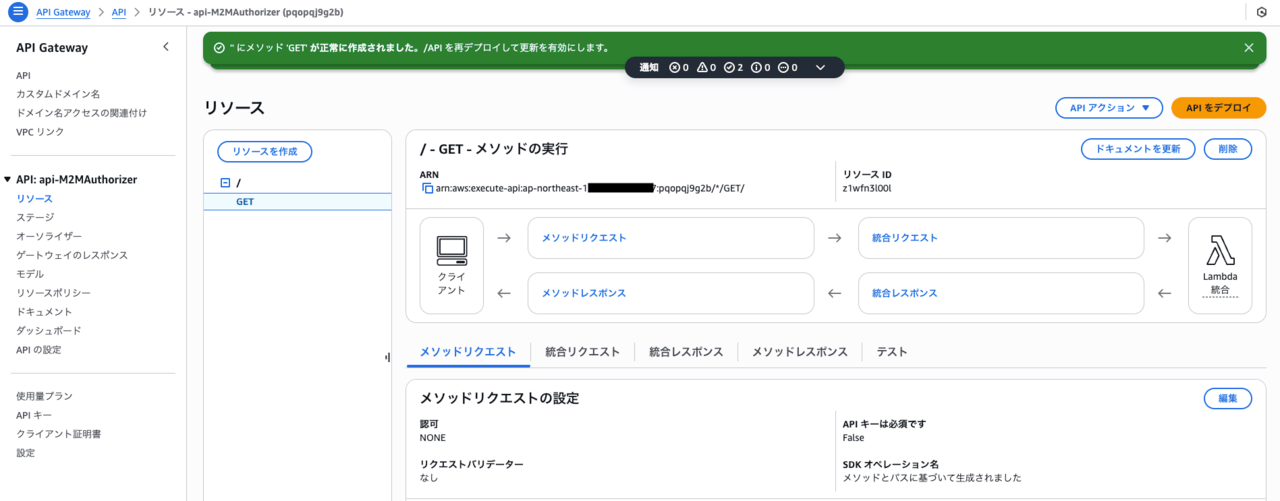Click the panel resize handle divider
The width and height of the screenshot is (1280, 501).
(387, 357)
